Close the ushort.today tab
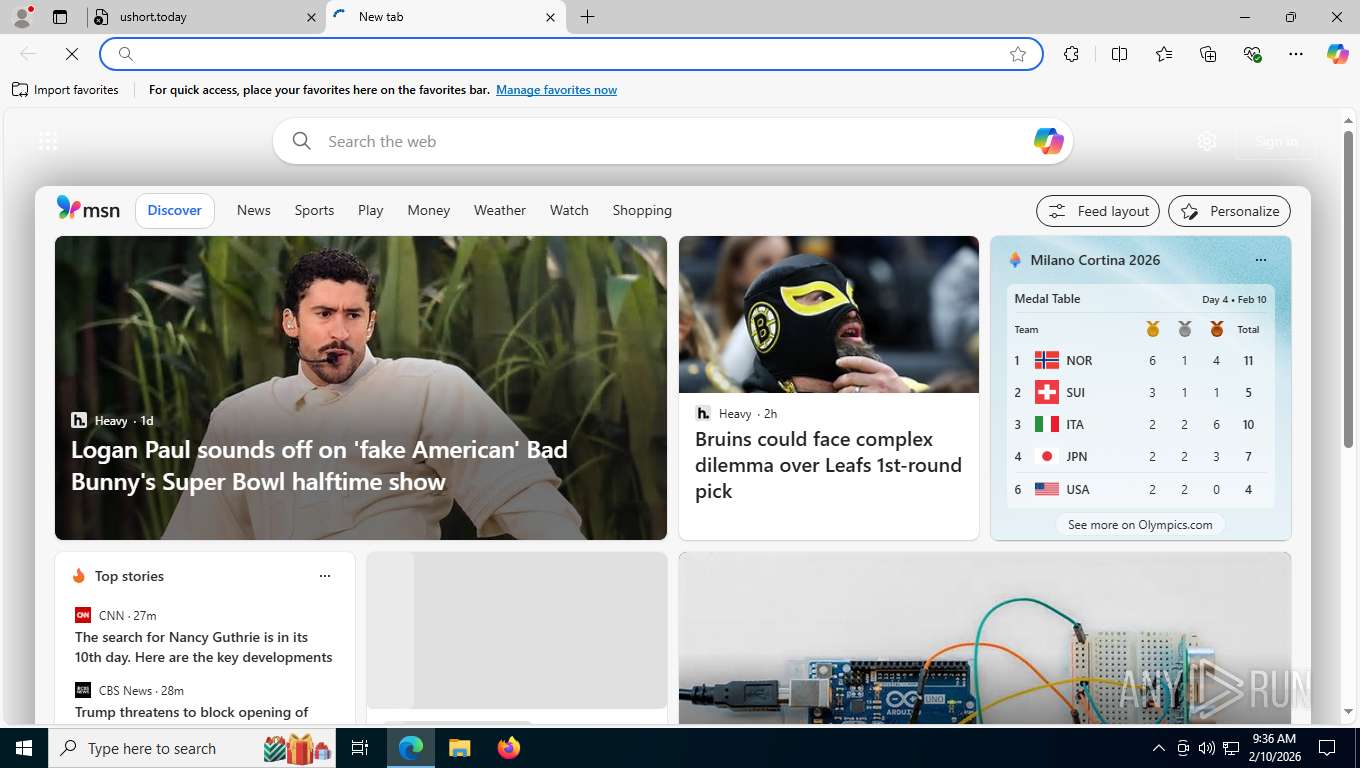1360x768 pixels. [310, 17]
